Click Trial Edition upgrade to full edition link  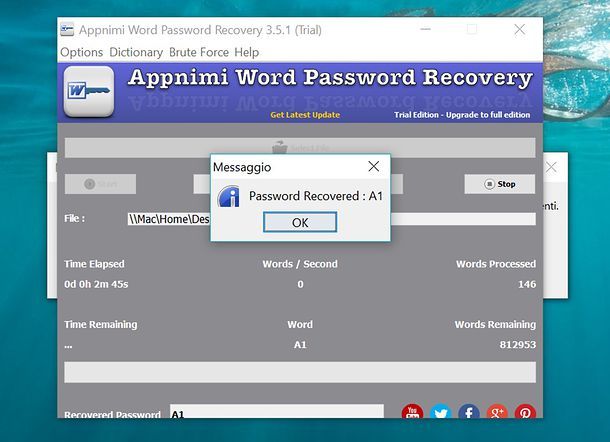click(x=462, y=115)
